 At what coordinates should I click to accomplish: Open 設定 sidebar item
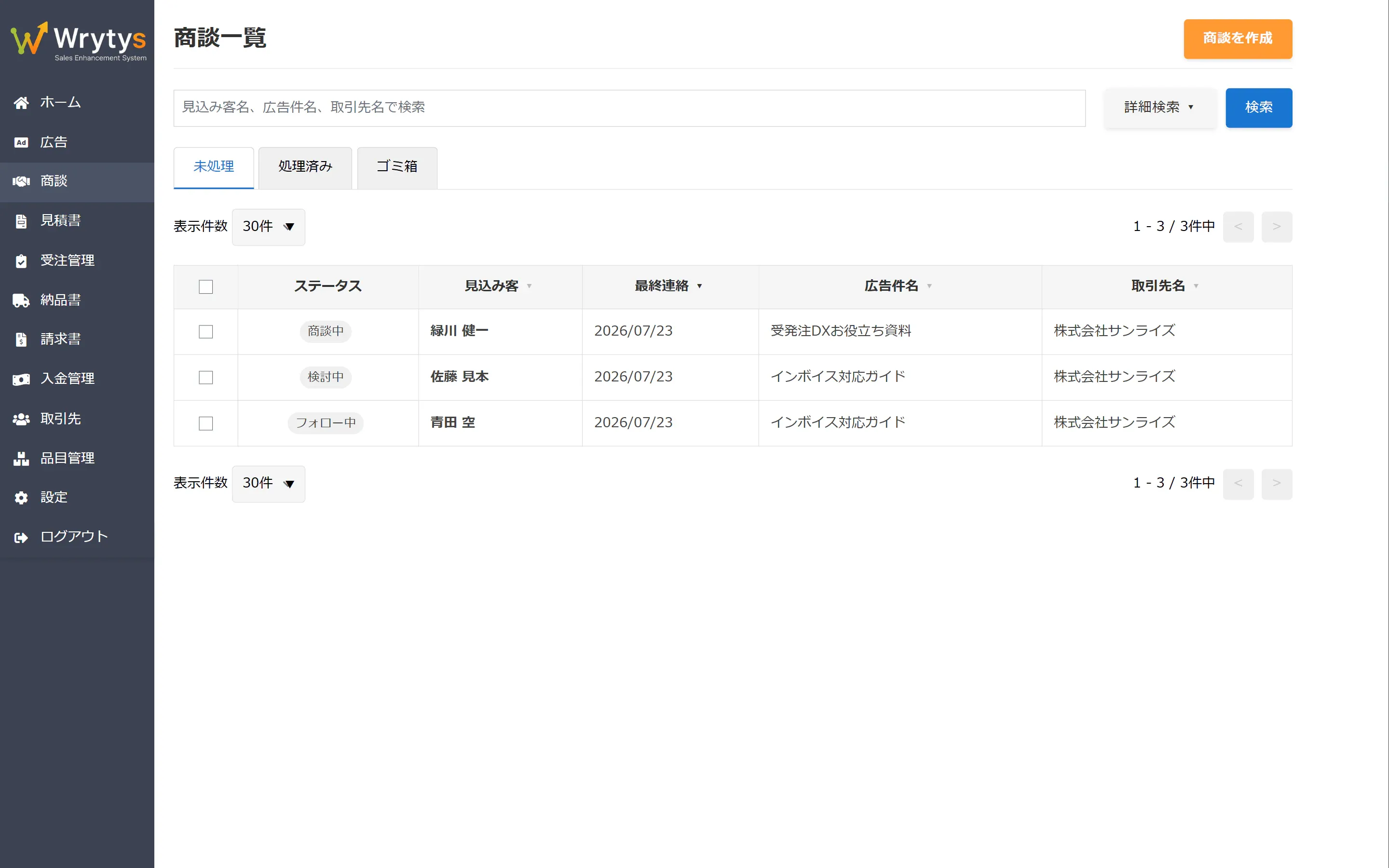77,498
